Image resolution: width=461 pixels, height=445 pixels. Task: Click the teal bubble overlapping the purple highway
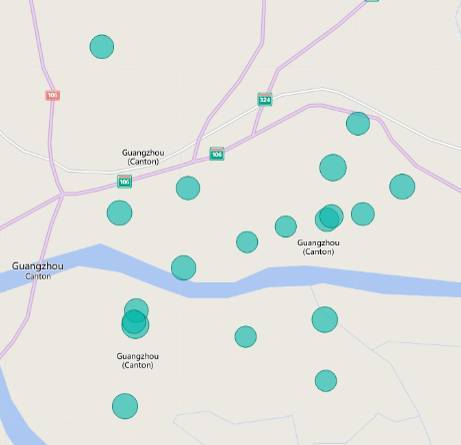click(x=358, y=124)
